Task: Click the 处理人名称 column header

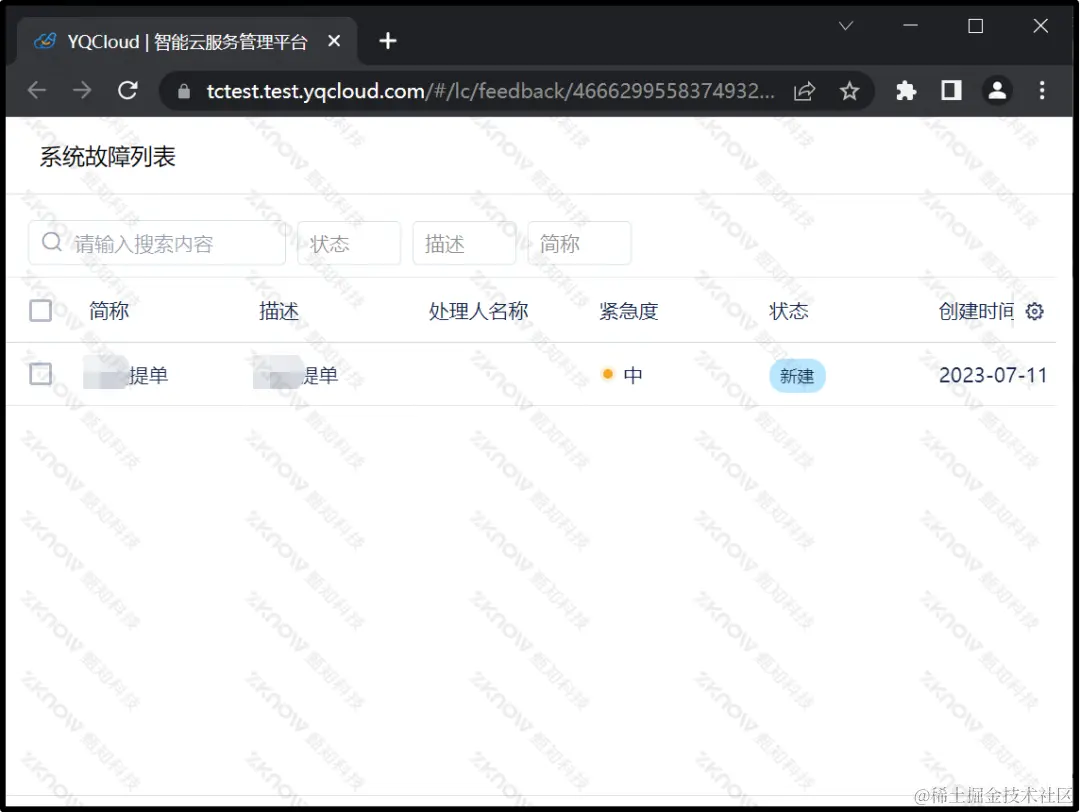Action: click(x=478, y=311)
